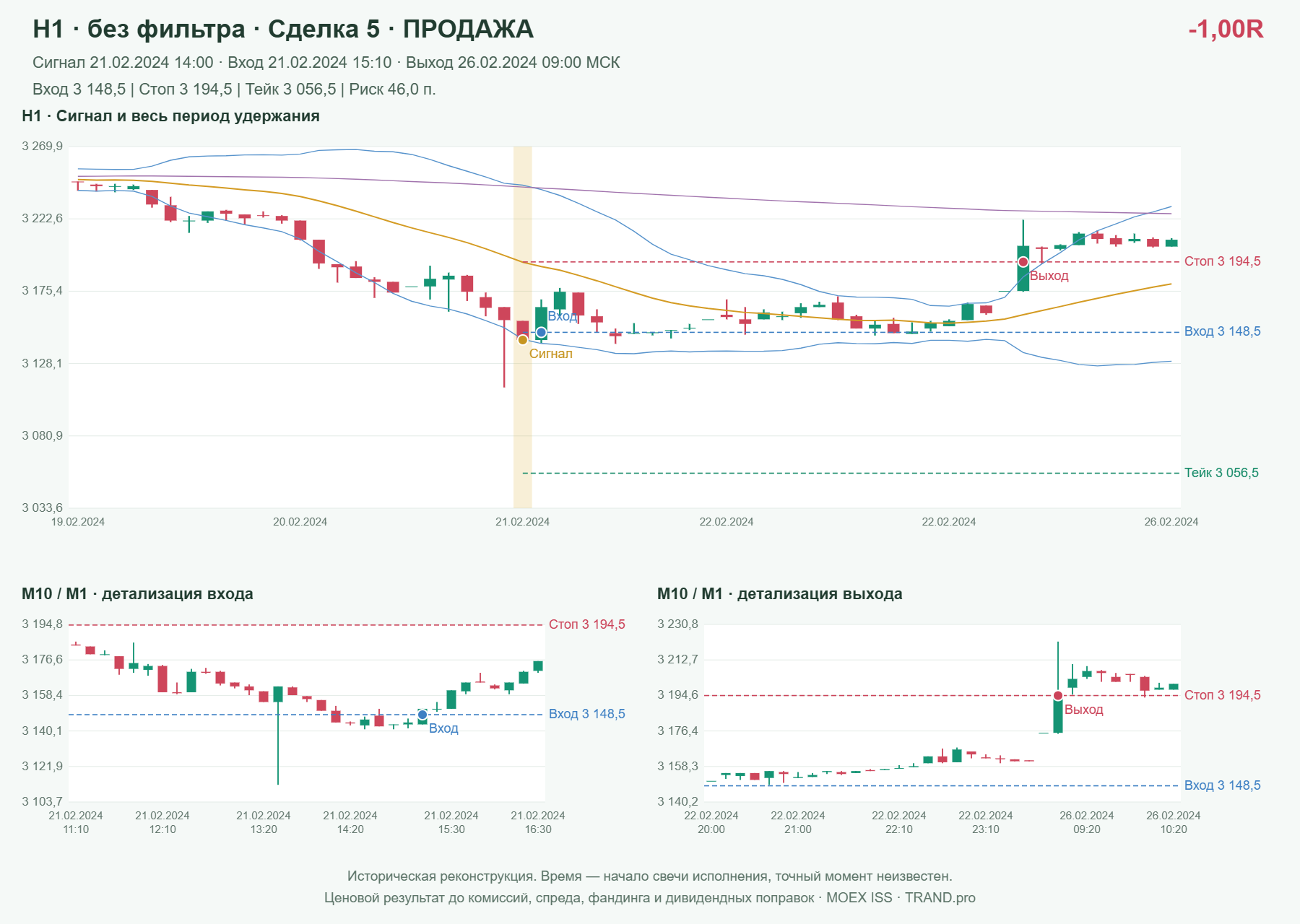The width and height of the screenshot is (1300, 924).
Task: Click the heading 'M10 / M1 · детализация выхода'
Action: 779,594
